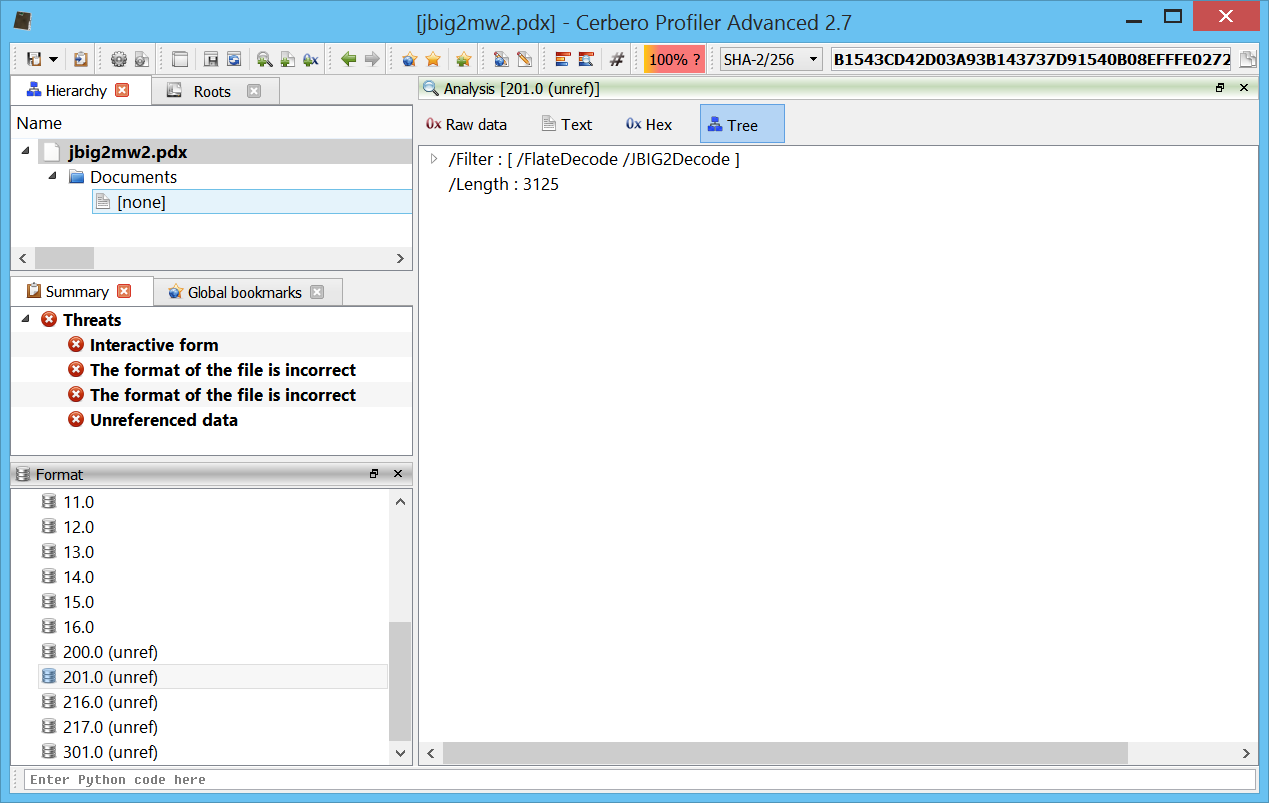This screenshot has height=803, width=1269.
Task: Click the magnifier scan toolbar icon
Action: pos(264,59)
